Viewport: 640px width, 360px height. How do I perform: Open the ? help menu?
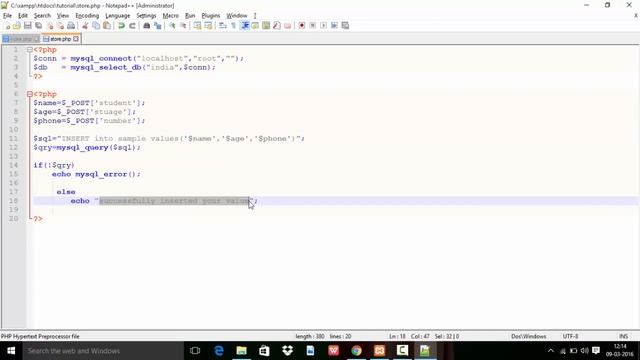pos(255,16)
